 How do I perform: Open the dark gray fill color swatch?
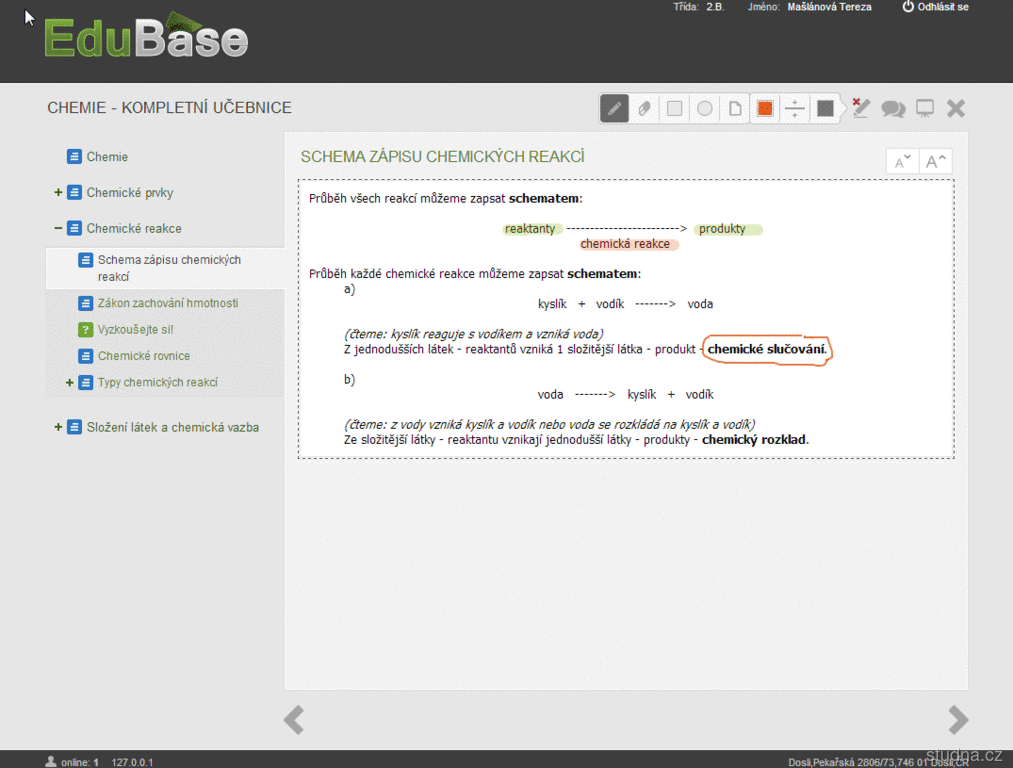tap(825, 109)
